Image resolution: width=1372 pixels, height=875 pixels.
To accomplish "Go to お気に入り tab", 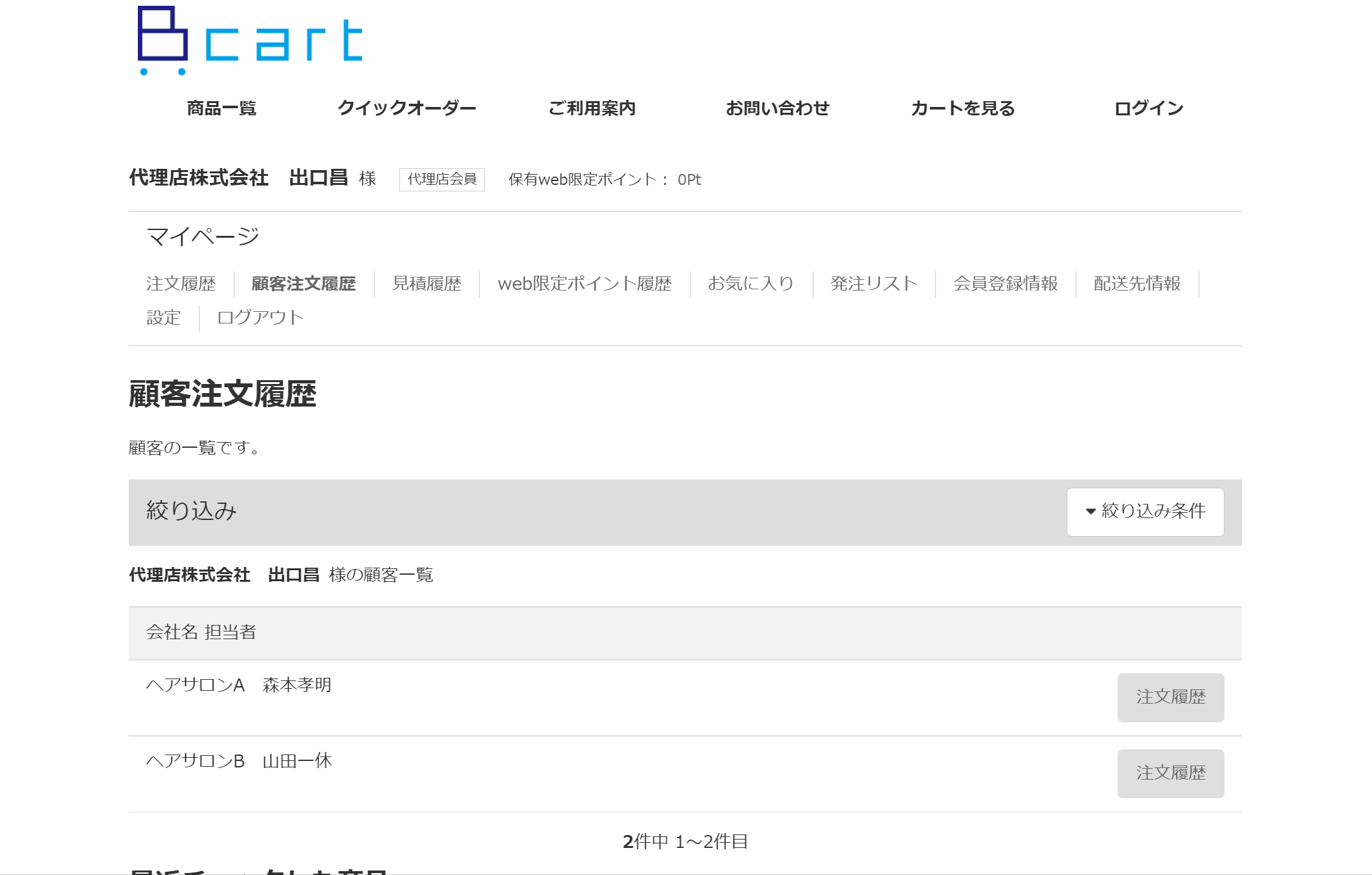I will (751, 284).
